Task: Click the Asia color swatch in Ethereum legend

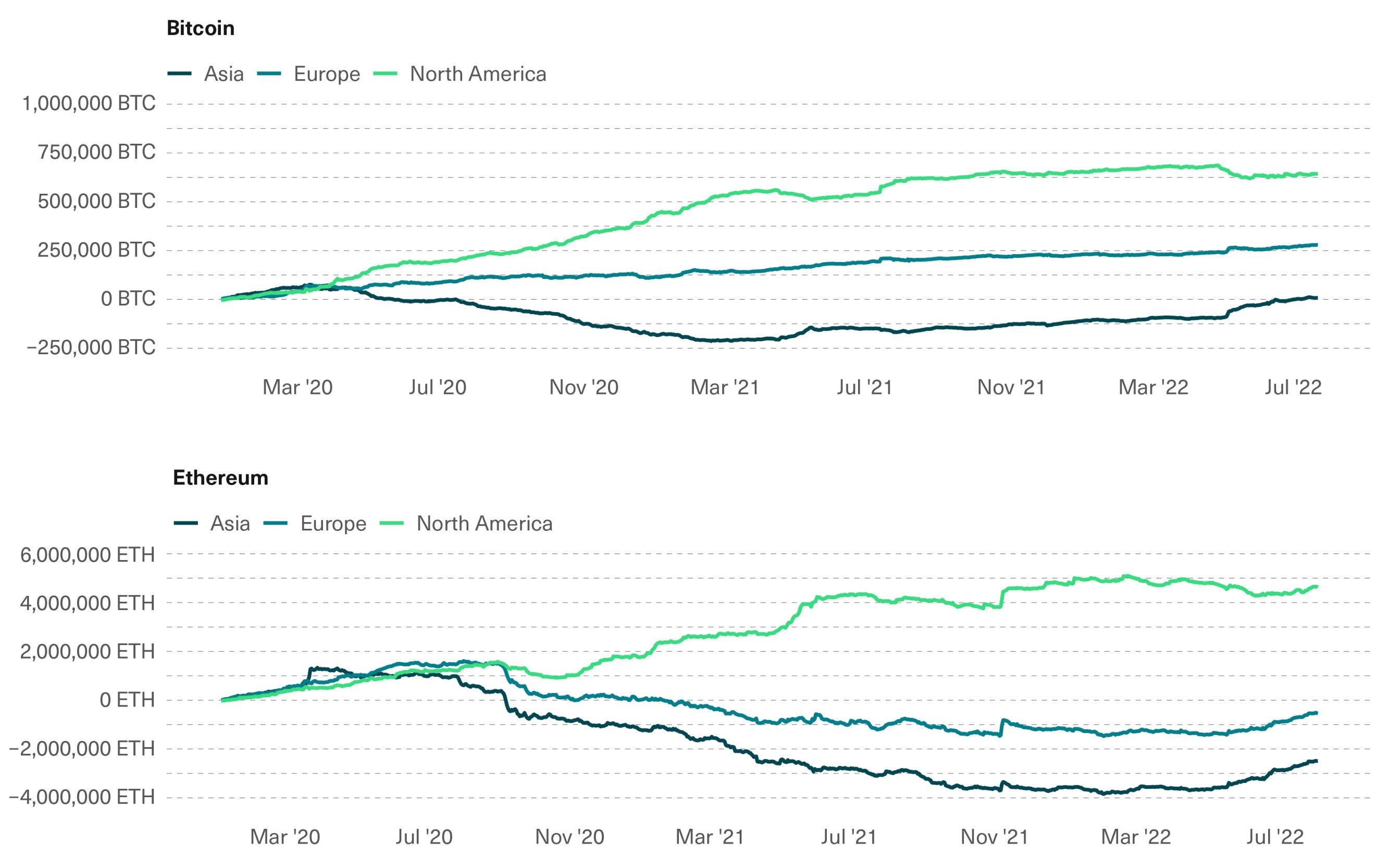Action: pos(185,523)
